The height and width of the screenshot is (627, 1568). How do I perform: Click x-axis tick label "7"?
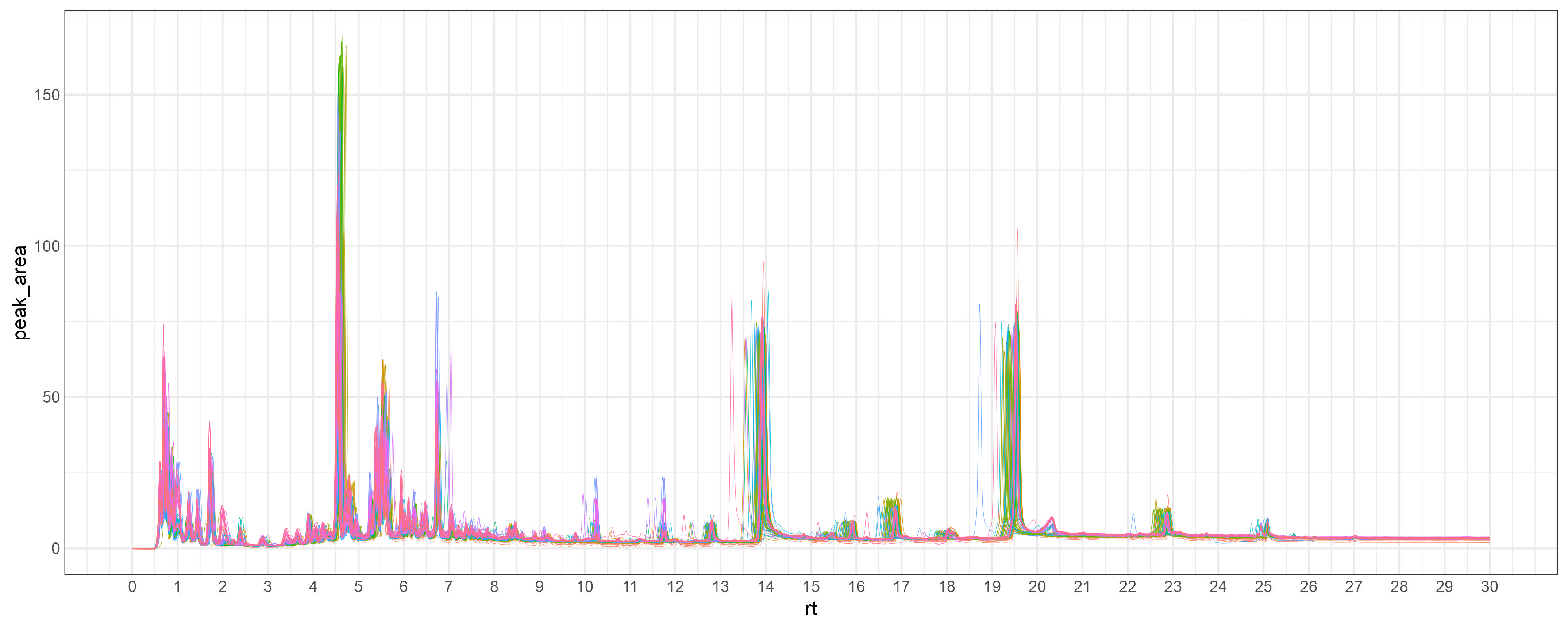point(449,587)
